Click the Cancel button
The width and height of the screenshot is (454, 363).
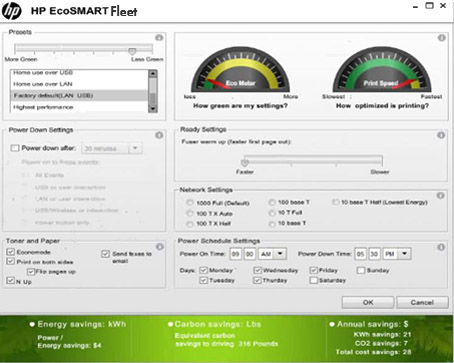click(x=422, y=302)
